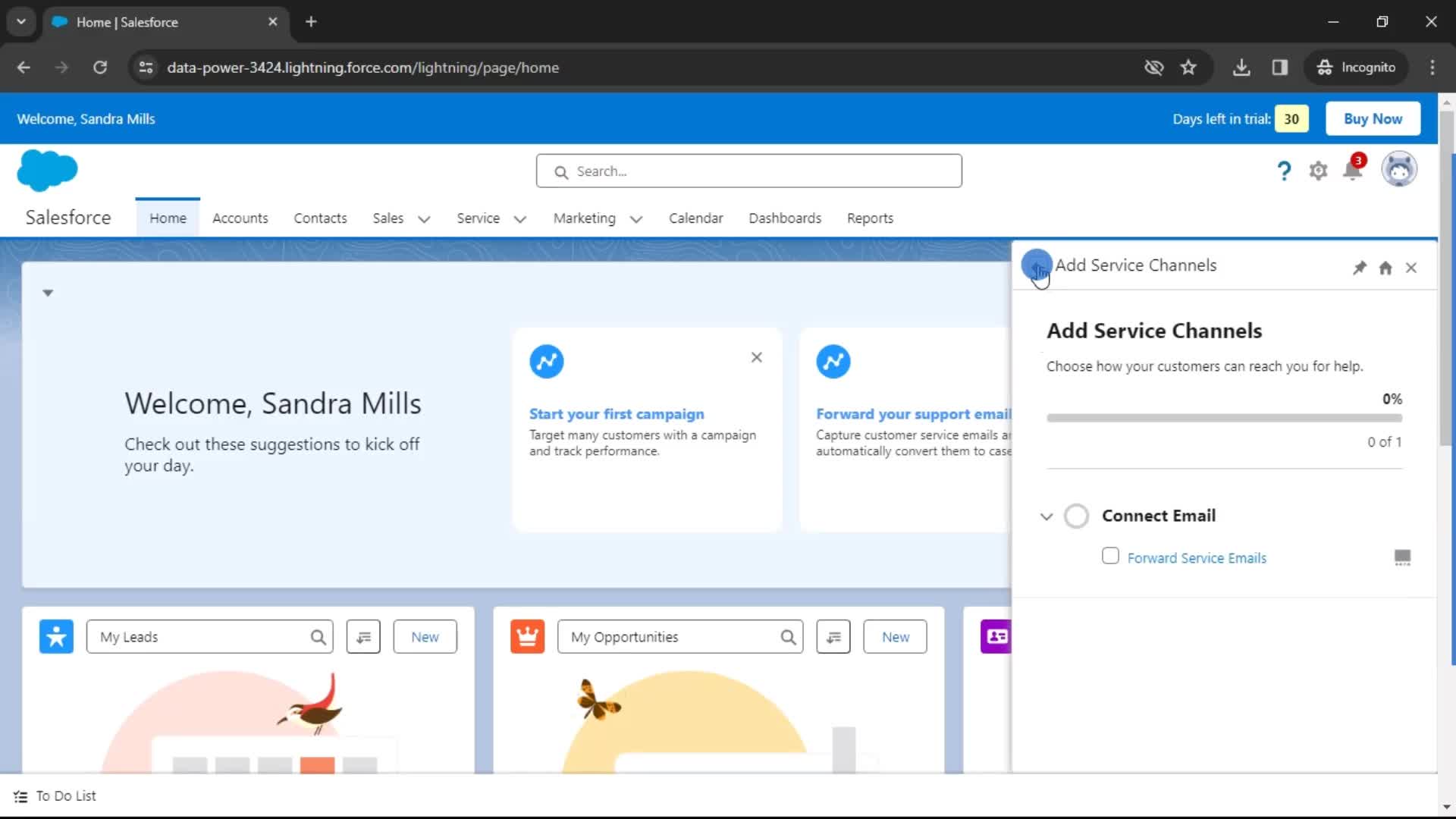Open a new browser tab
This screenshot has height=819, width=1456.
point(311,22)
